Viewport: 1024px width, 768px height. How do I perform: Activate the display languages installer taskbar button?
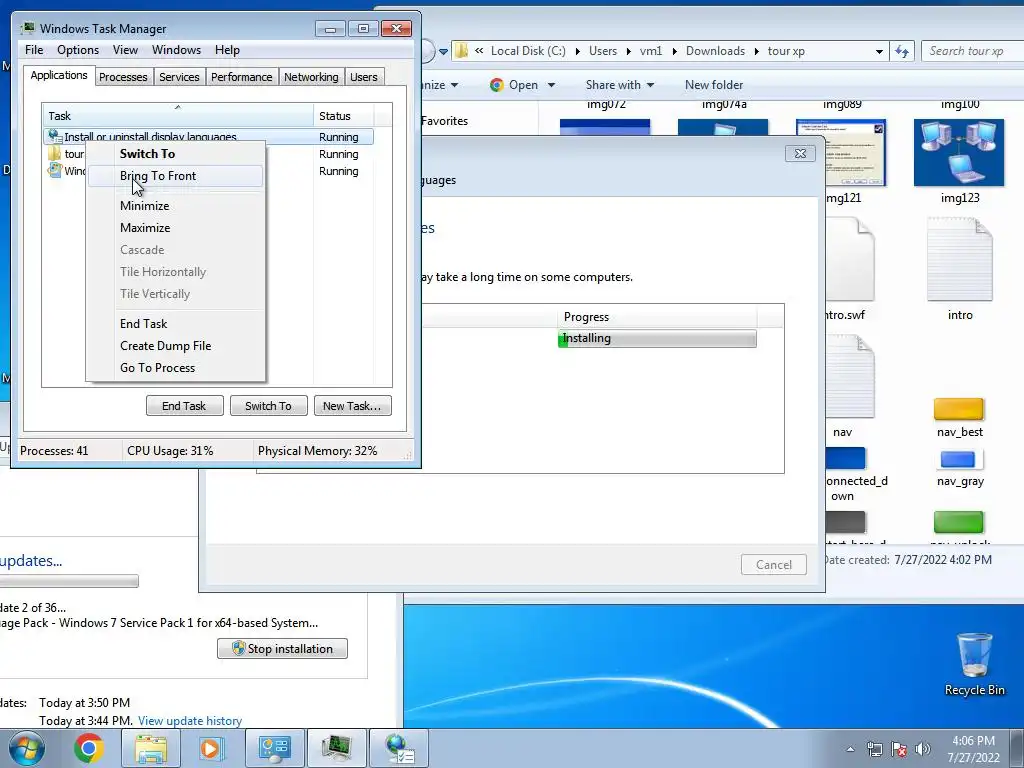coord(399,748)
